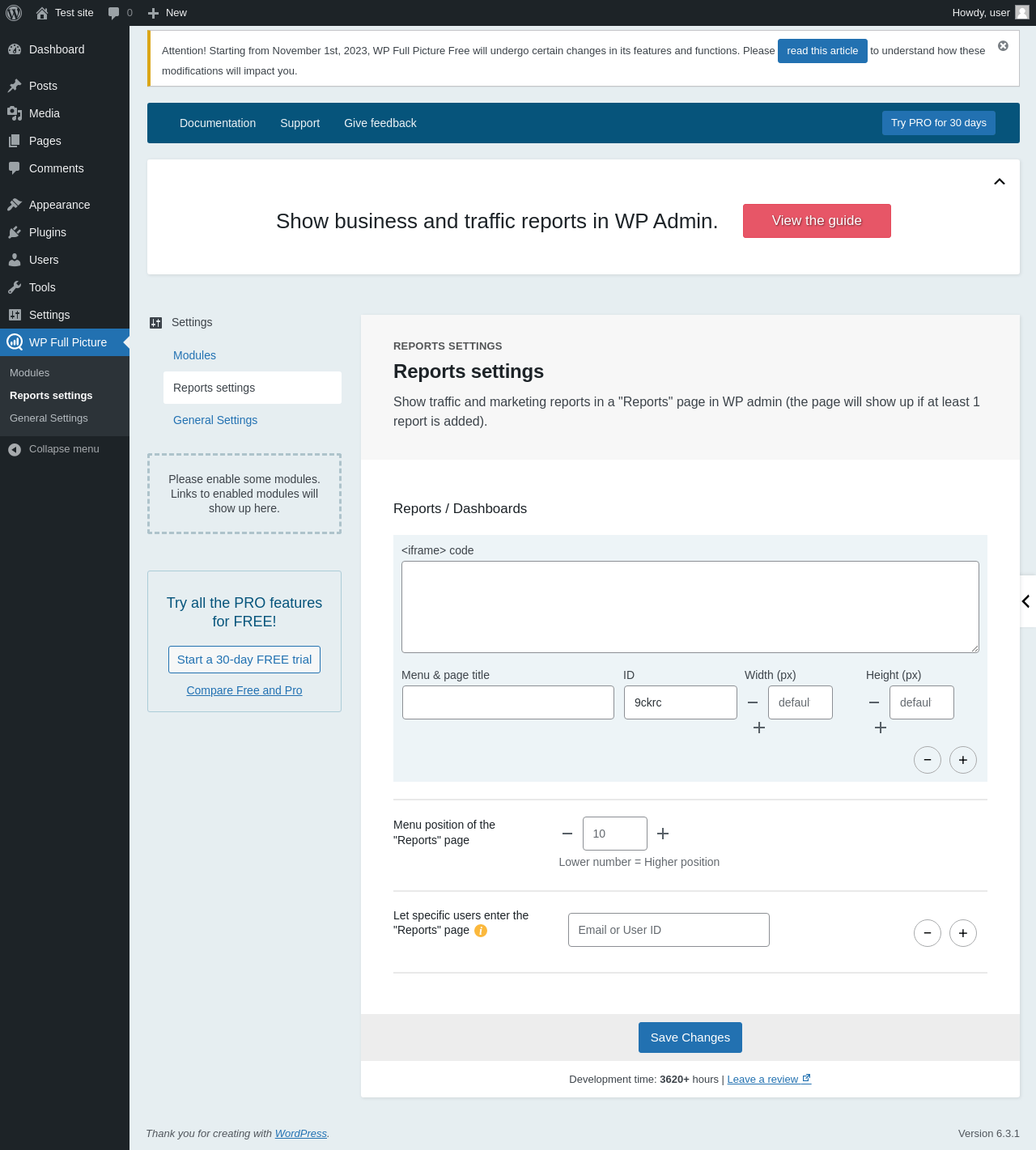Add another iframe report row
Screen dimensions: 1036x1150
coord(963,760)
